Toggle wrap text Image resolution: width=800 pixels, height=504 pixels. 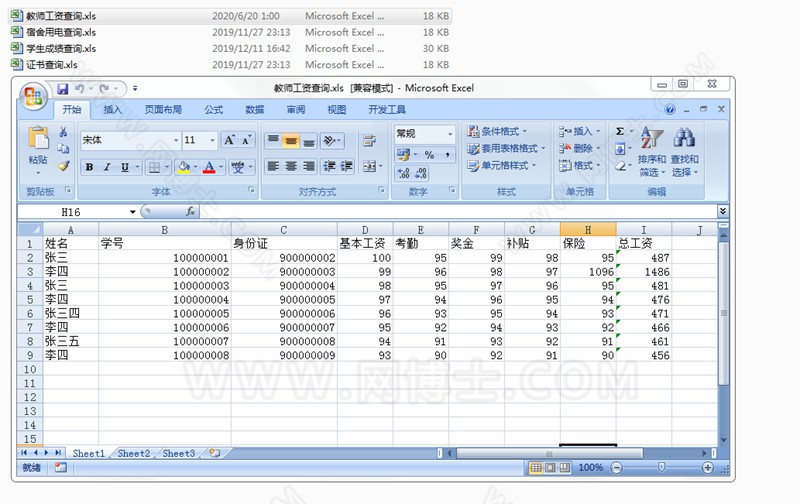[369, 140]
